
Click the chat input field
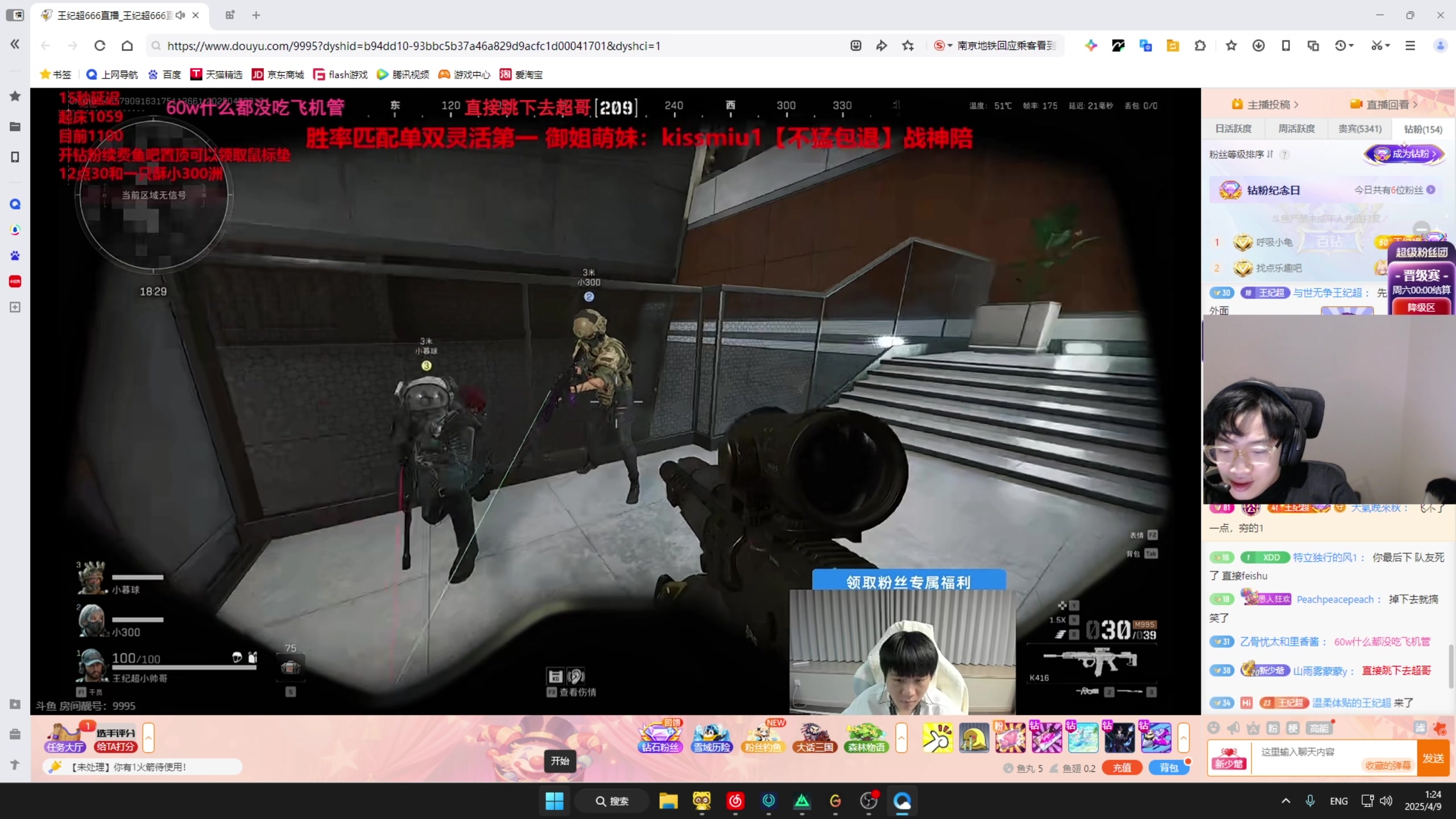point(1334,758)
